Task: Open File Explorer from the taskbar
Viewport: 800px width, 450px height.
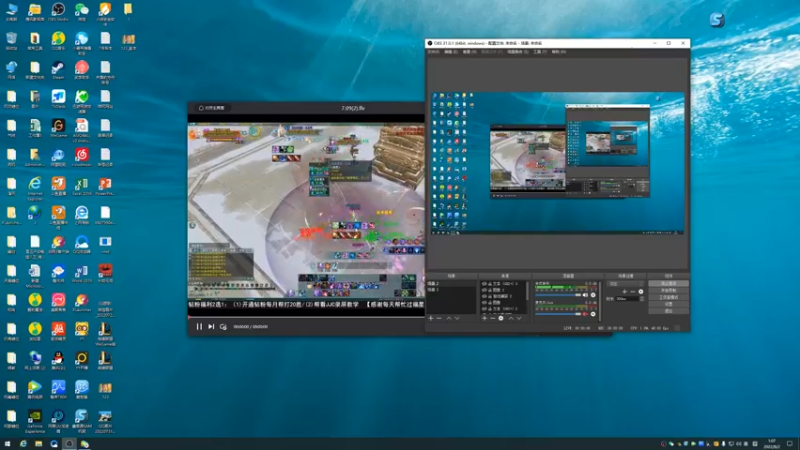Action: [38, 444]
